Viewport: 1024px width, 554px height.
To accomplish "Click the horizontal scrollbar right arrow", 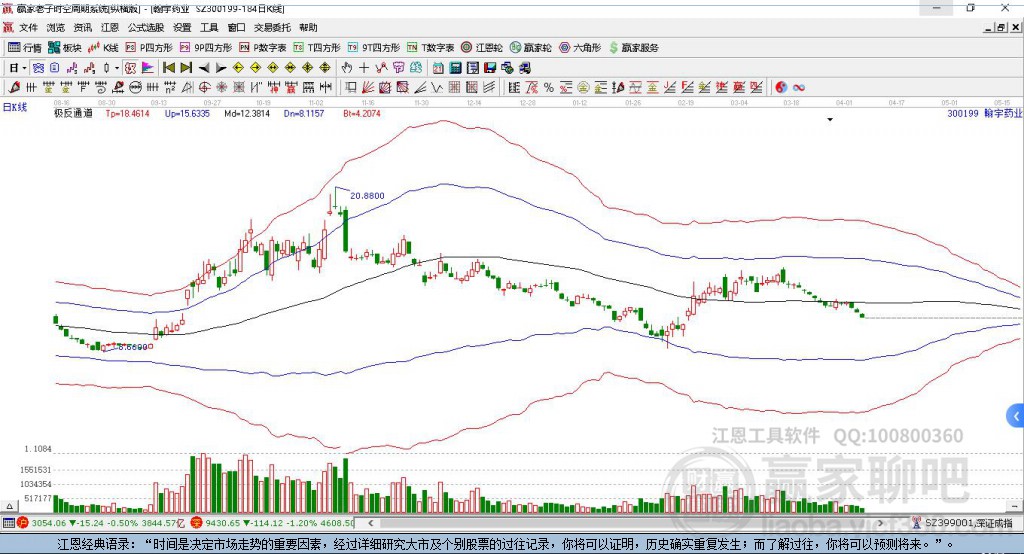I will (x=881, y=523).
